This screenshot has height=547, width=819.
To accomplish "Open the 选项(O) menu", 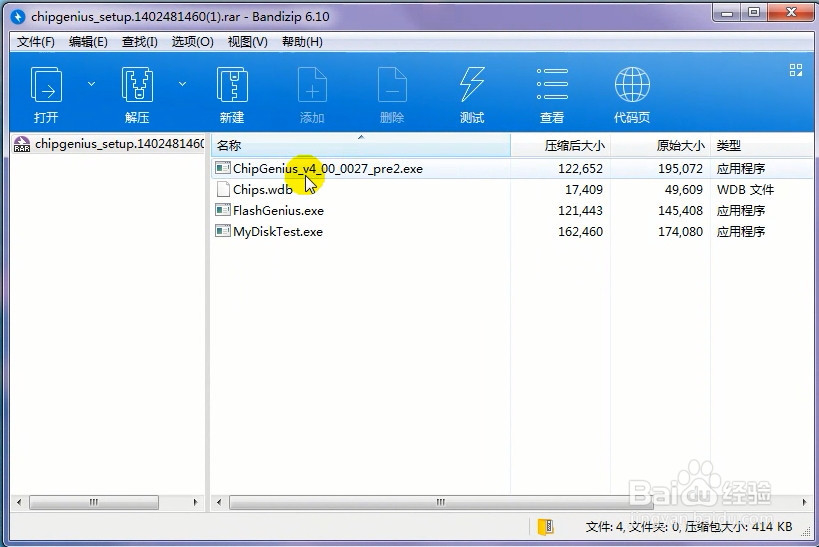I will 192,42.
